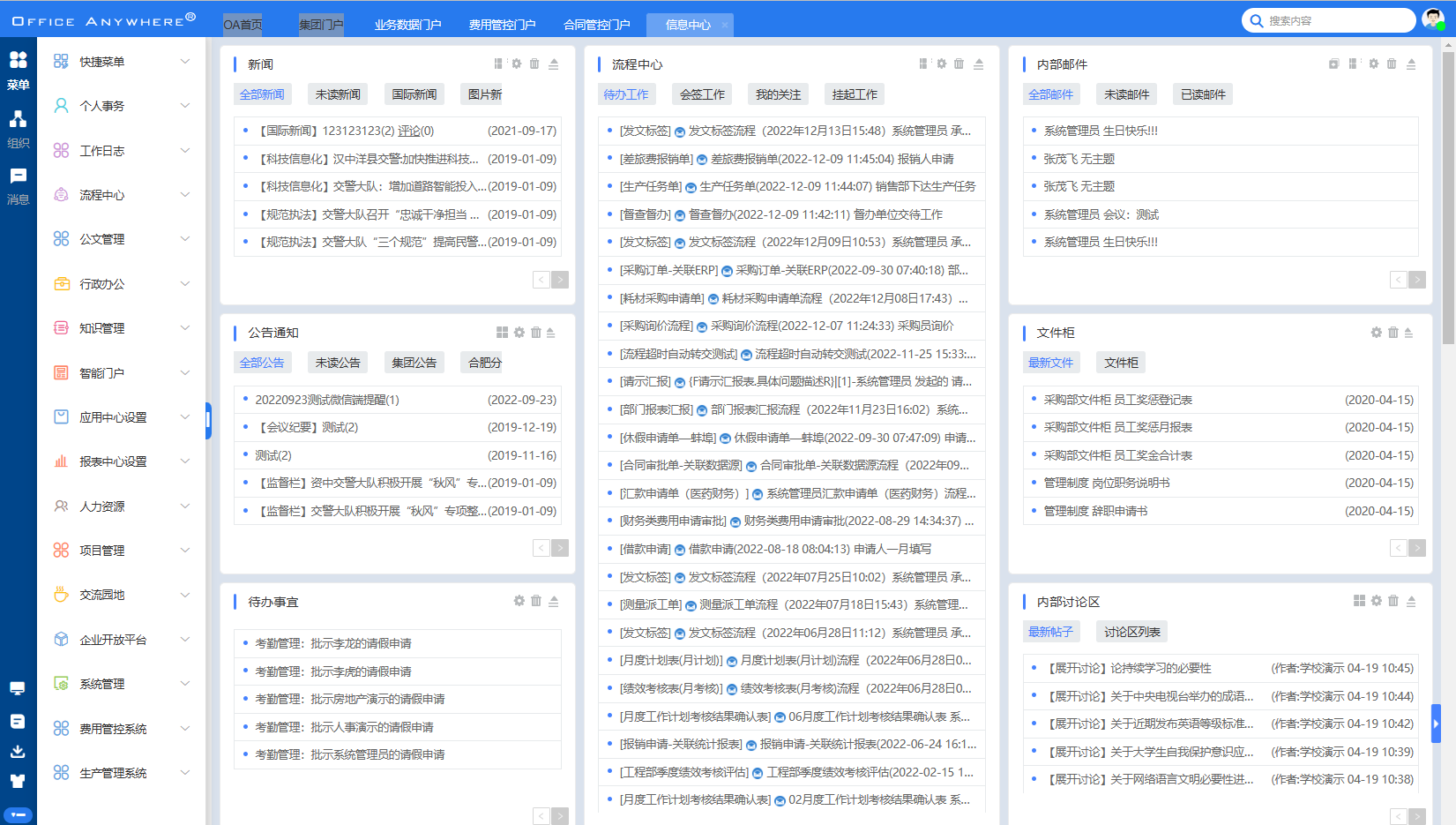Switch to the 集团门户 top tab
The height and width of the screenshot is (825, 1456).
[x=321, y=25]
